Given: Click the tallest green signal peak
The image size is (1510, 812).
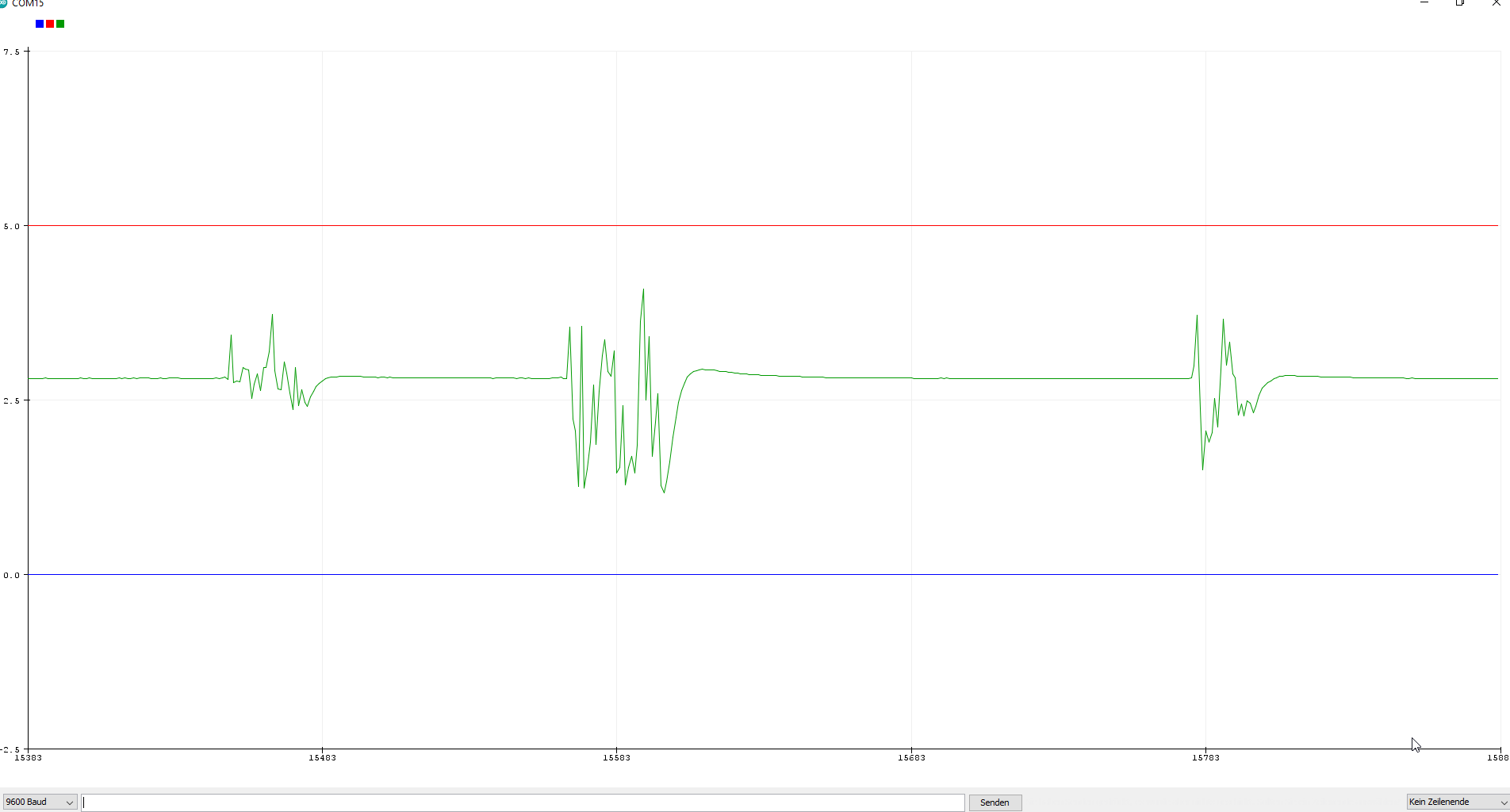Looking at the screenshot, I should click(x=643, y=290).
